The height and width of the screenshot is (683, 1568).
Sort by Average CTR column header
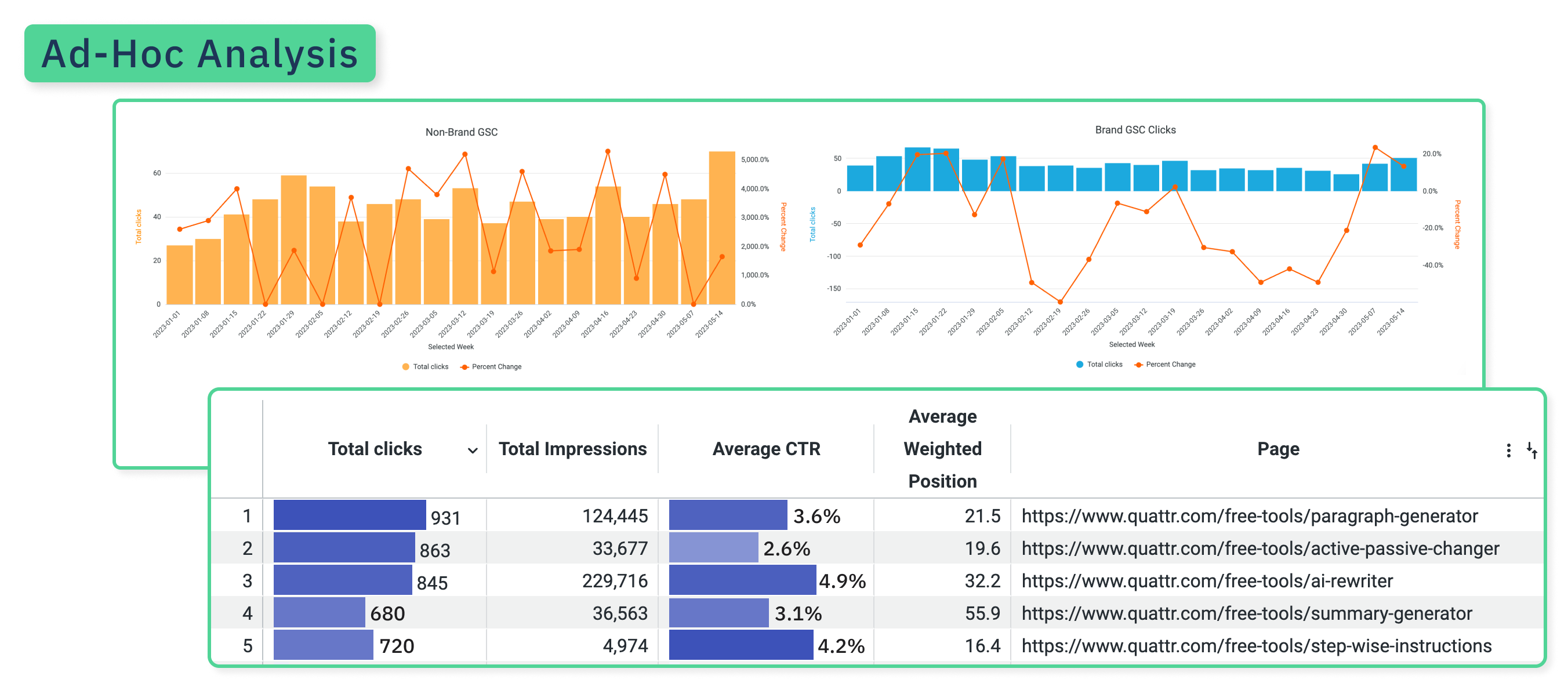coord(766,449)
